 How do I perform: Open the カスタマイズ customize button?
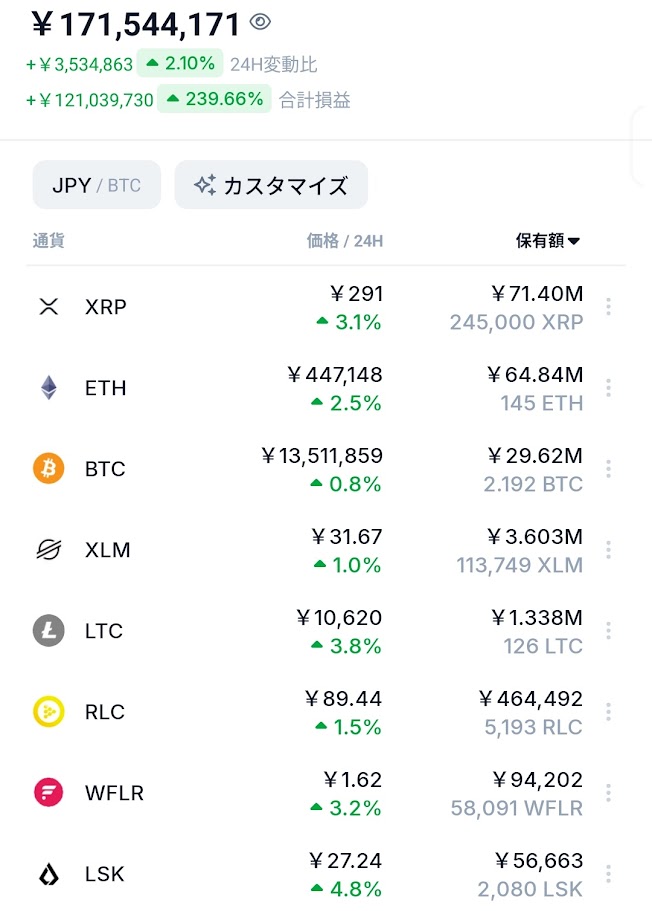271,185
